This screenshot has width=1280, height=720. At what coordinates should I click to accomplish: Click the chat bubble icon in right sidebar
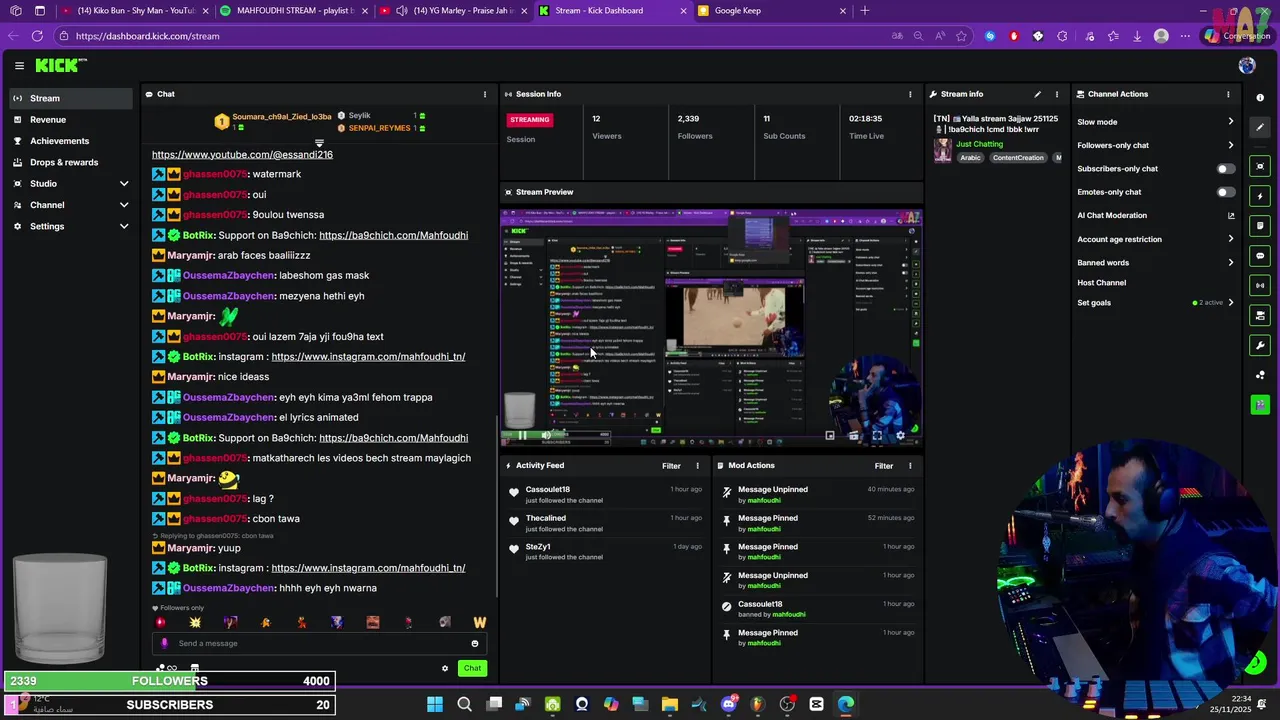click(1260, 256)
